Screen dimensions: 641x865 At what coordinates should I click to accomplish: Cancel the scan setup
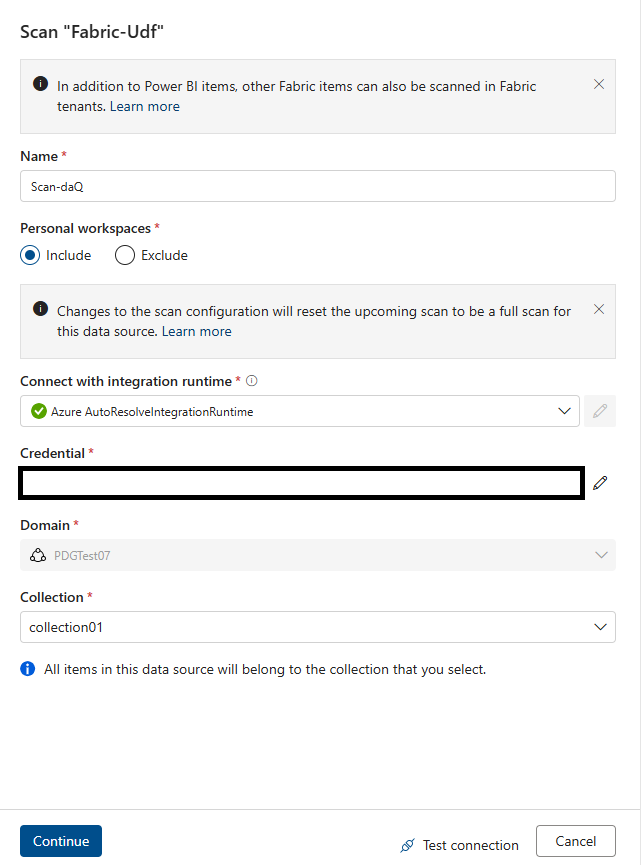click(x=575, y=841)
